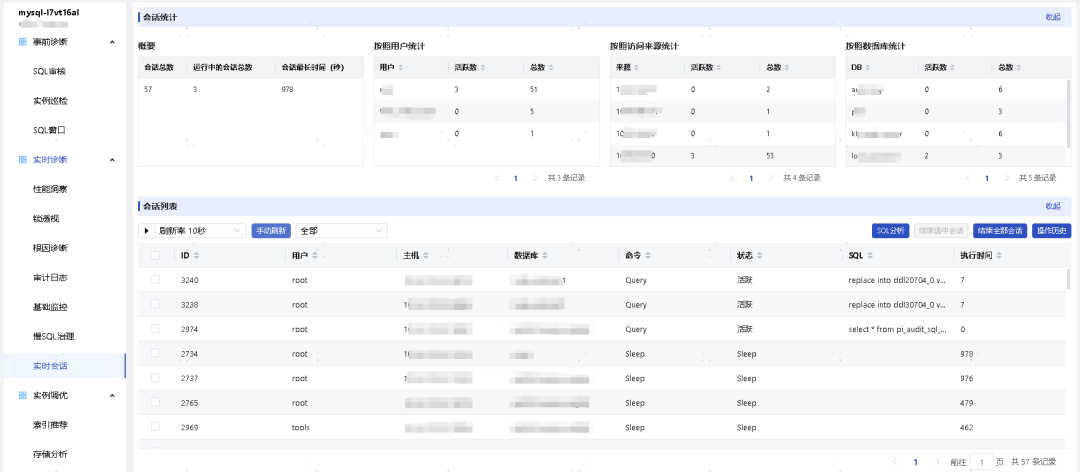This screenshot has width=1080, height=472.
Task: Open 实例巡检 in the sidebar
Action: click(x=50, y=101)
